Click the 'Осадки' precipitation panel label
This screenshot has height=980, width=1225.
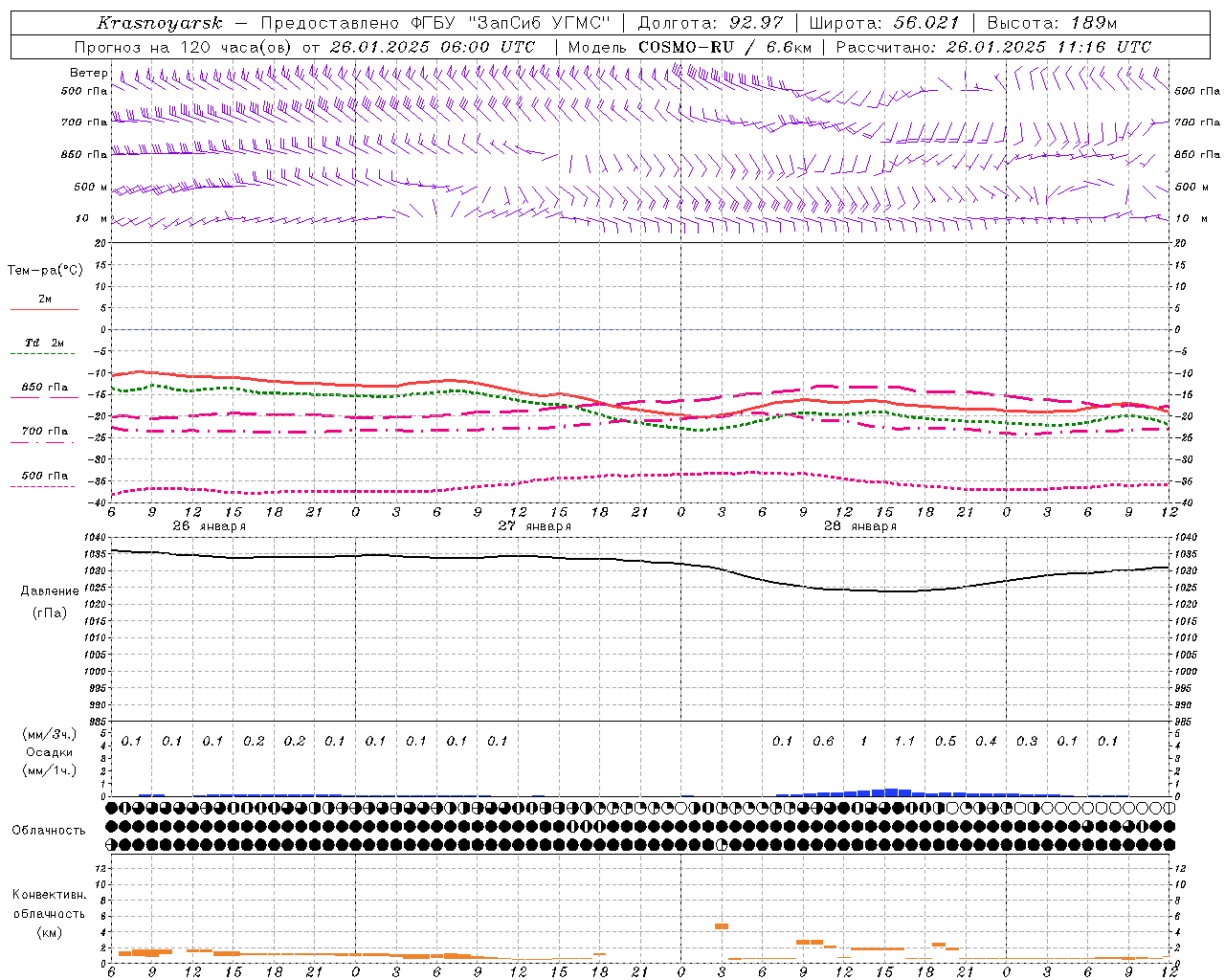coord(49,752)
